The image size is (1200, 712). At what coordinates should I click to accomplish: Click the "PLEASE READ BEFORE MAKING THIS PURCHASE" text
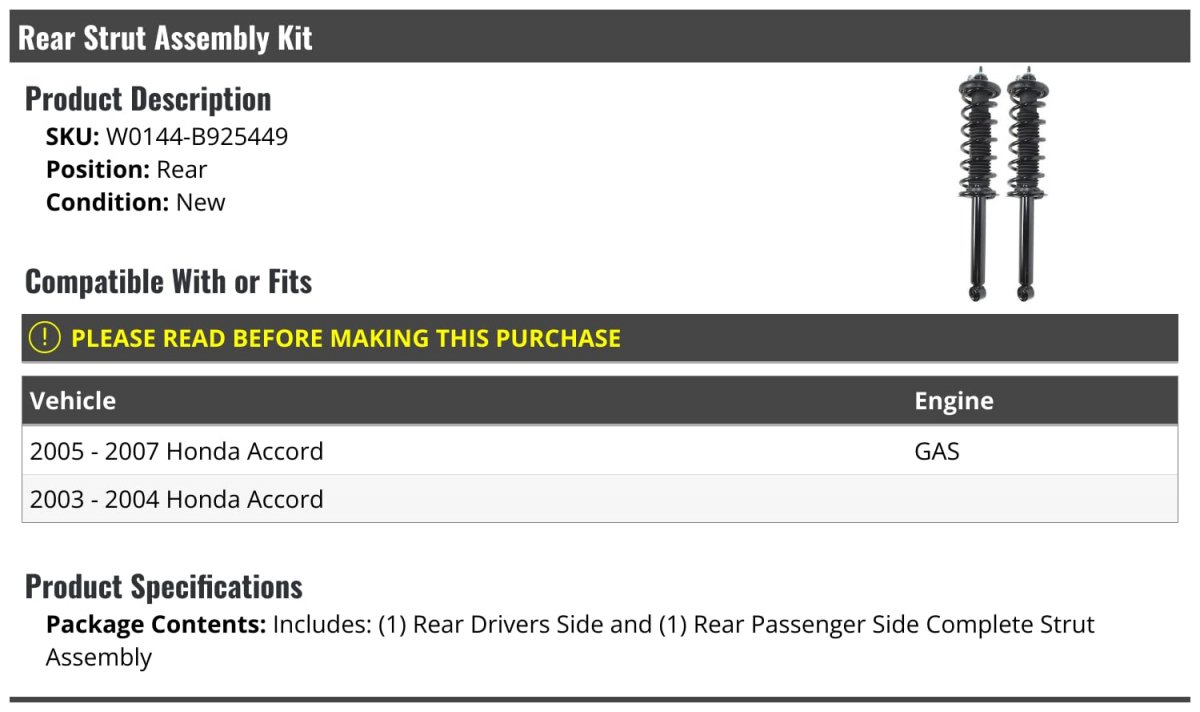[346, 338]
